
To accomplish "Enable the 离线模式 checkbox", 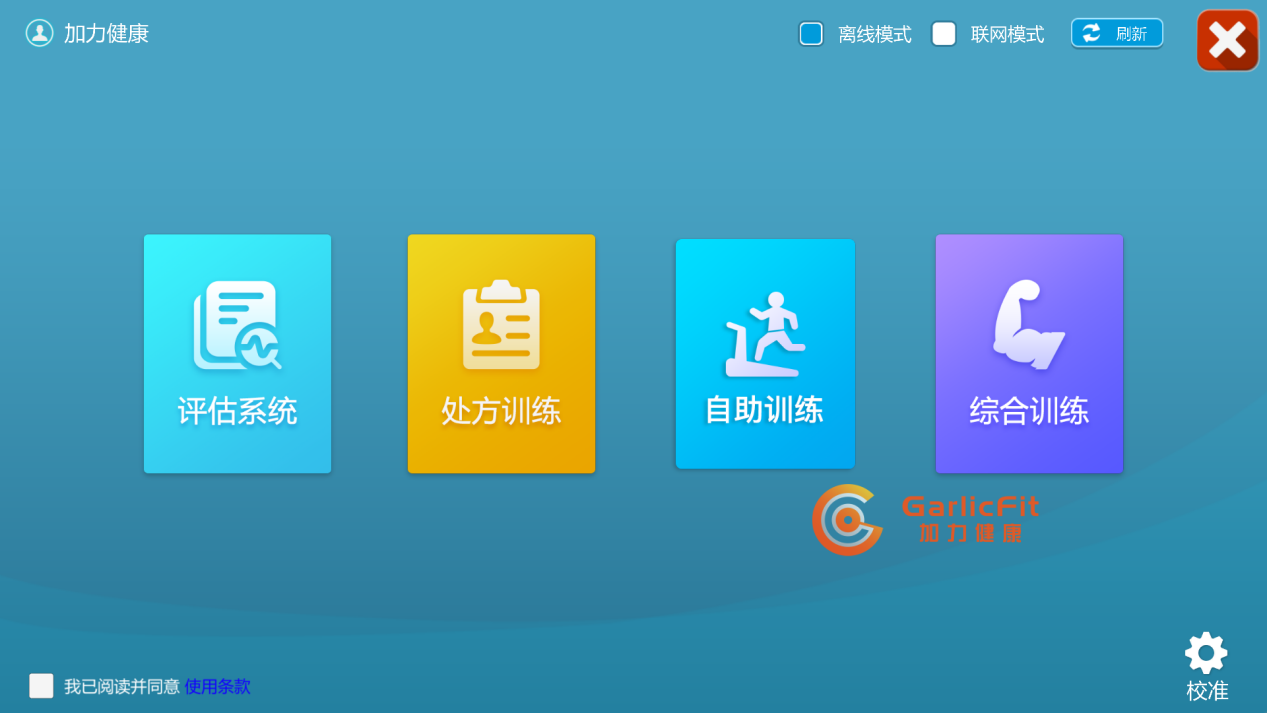I will pyautogui.click(x=811, y=34).
